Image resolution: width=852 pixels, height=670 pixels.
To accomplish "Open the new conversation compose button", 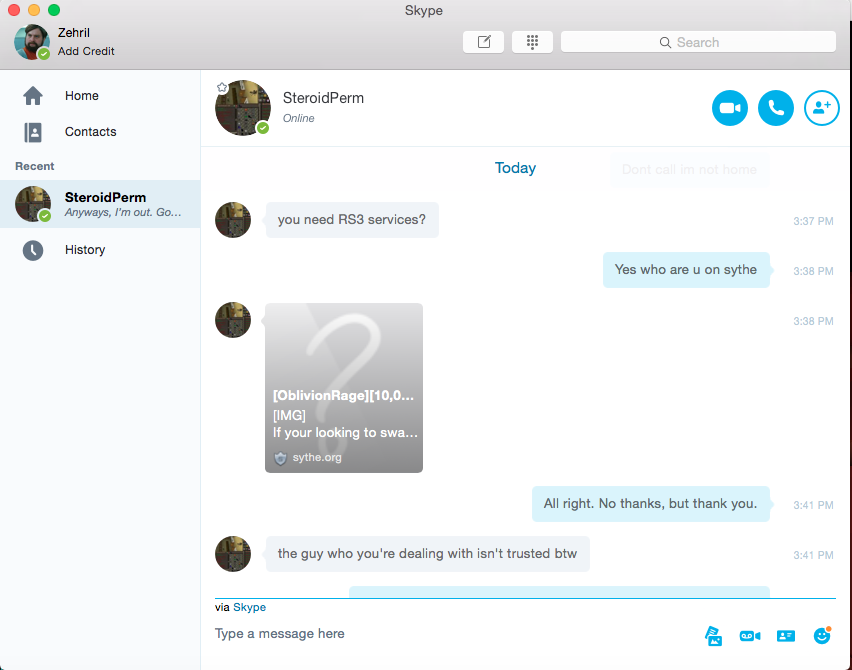I will (484, 42).
